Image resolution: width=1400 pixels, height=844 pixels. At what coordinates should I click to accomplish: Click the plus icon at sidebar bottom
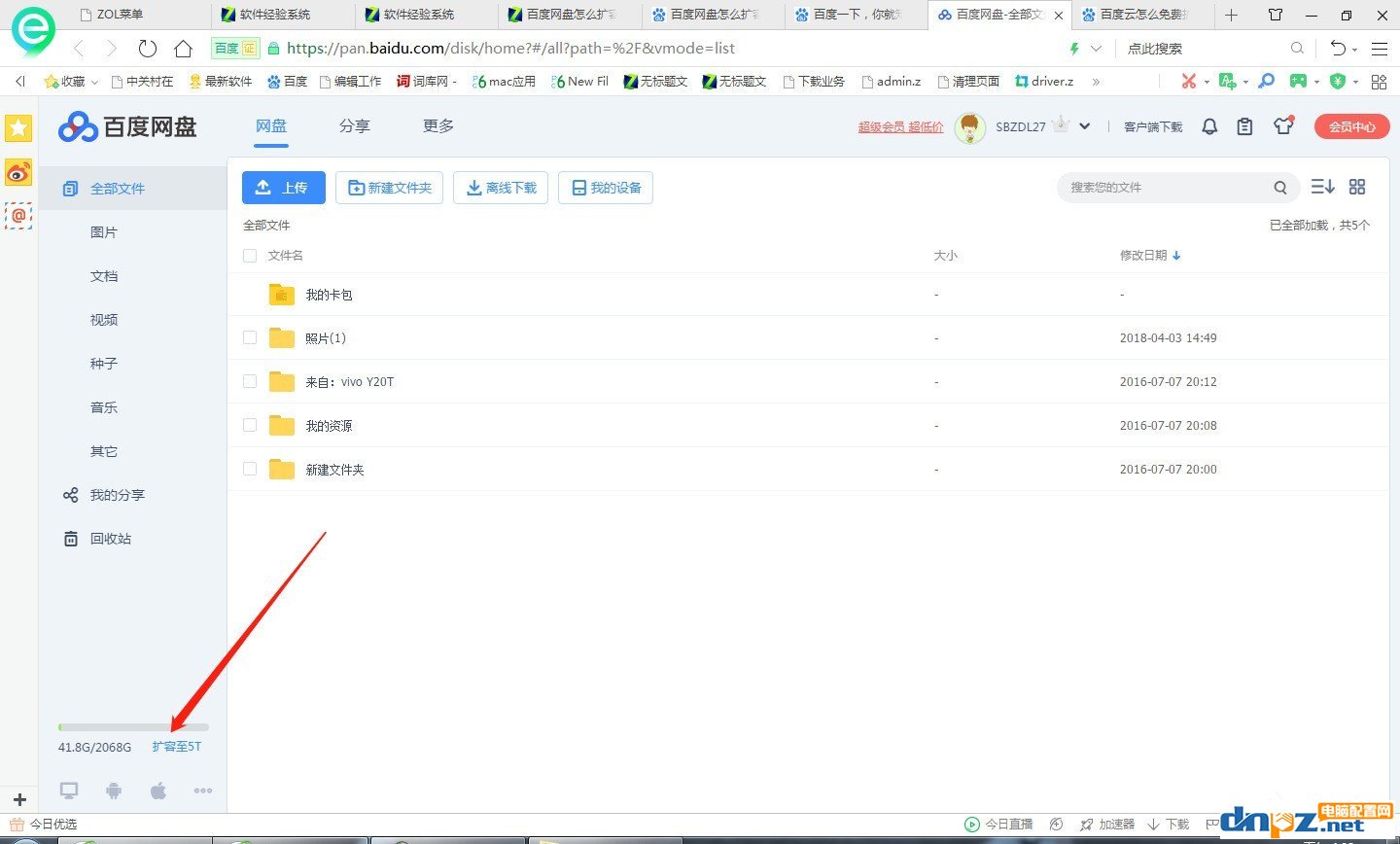click(19, 800)
